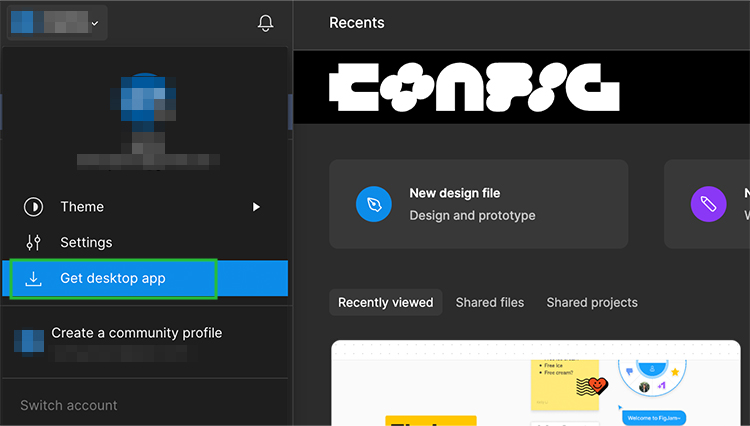Switch to the Recently viewed tab
The width and height of the screenshot is (750, 426).
point(386,303)
